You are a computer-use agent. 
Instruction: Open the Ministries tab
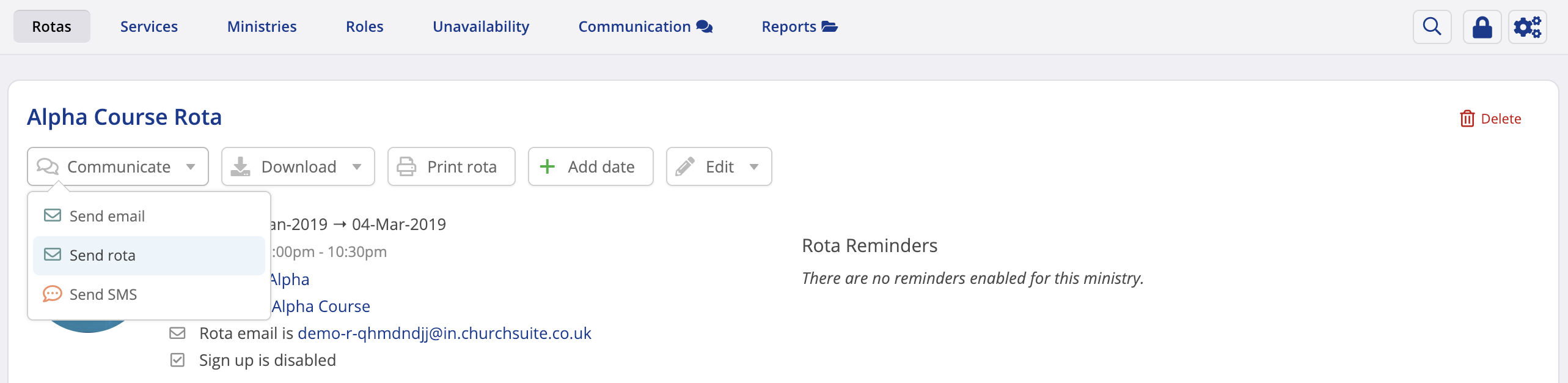262,27
